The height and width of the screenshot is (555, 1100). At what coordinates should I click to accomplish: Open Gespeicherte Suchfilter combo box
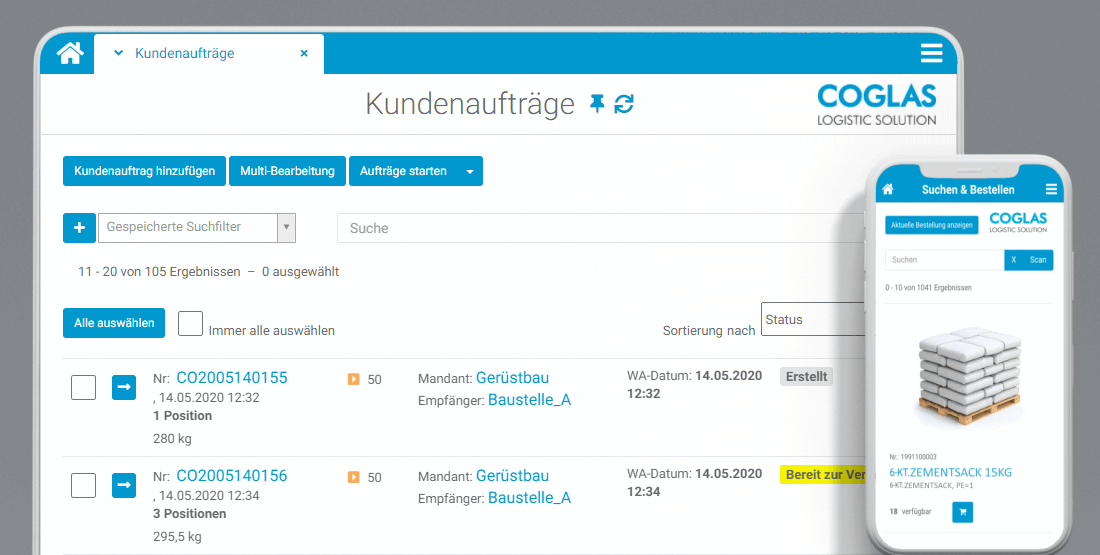196,228
